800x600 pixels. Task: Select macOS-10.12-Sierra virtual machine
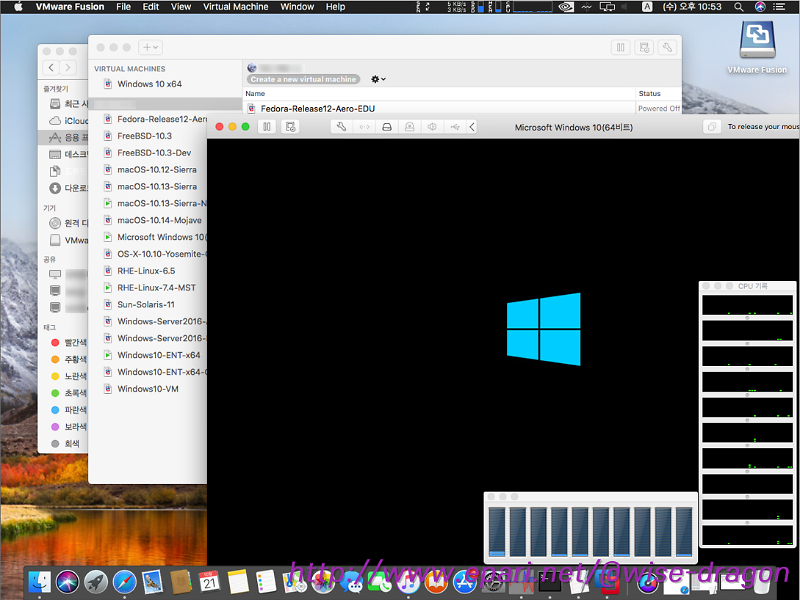coord(157,169)
